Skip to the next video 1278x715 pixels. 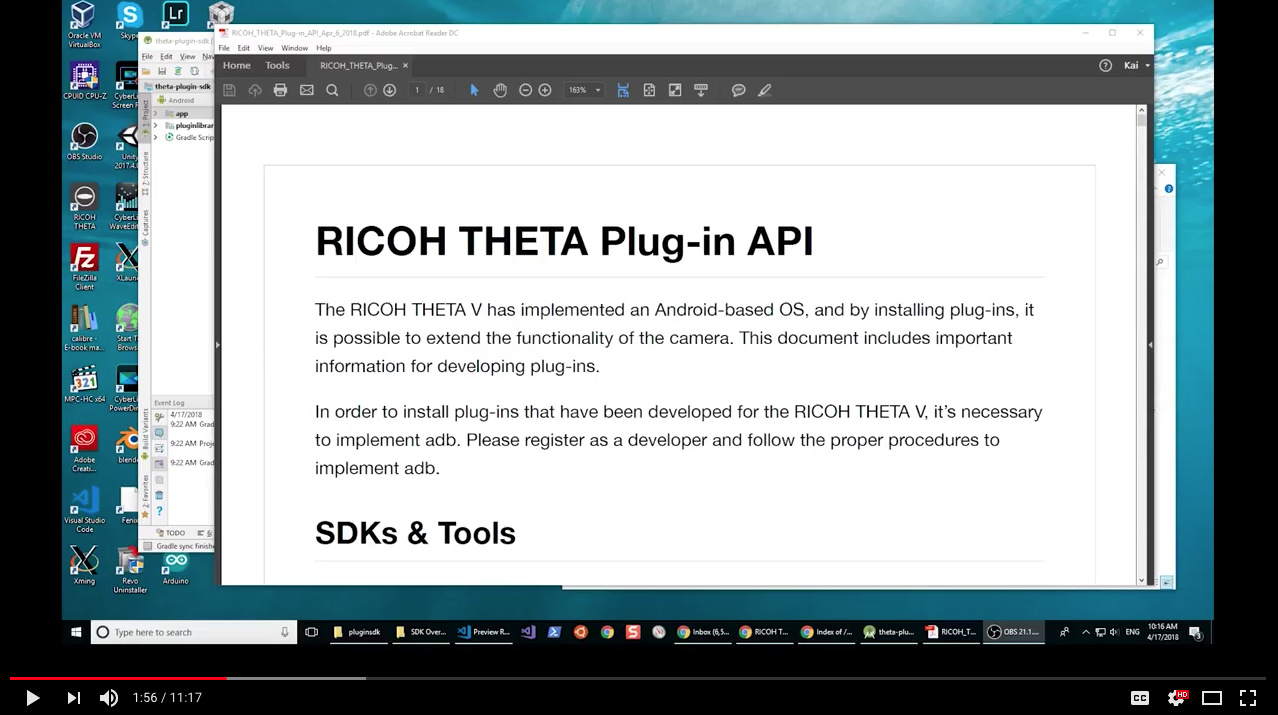[73, 698]
